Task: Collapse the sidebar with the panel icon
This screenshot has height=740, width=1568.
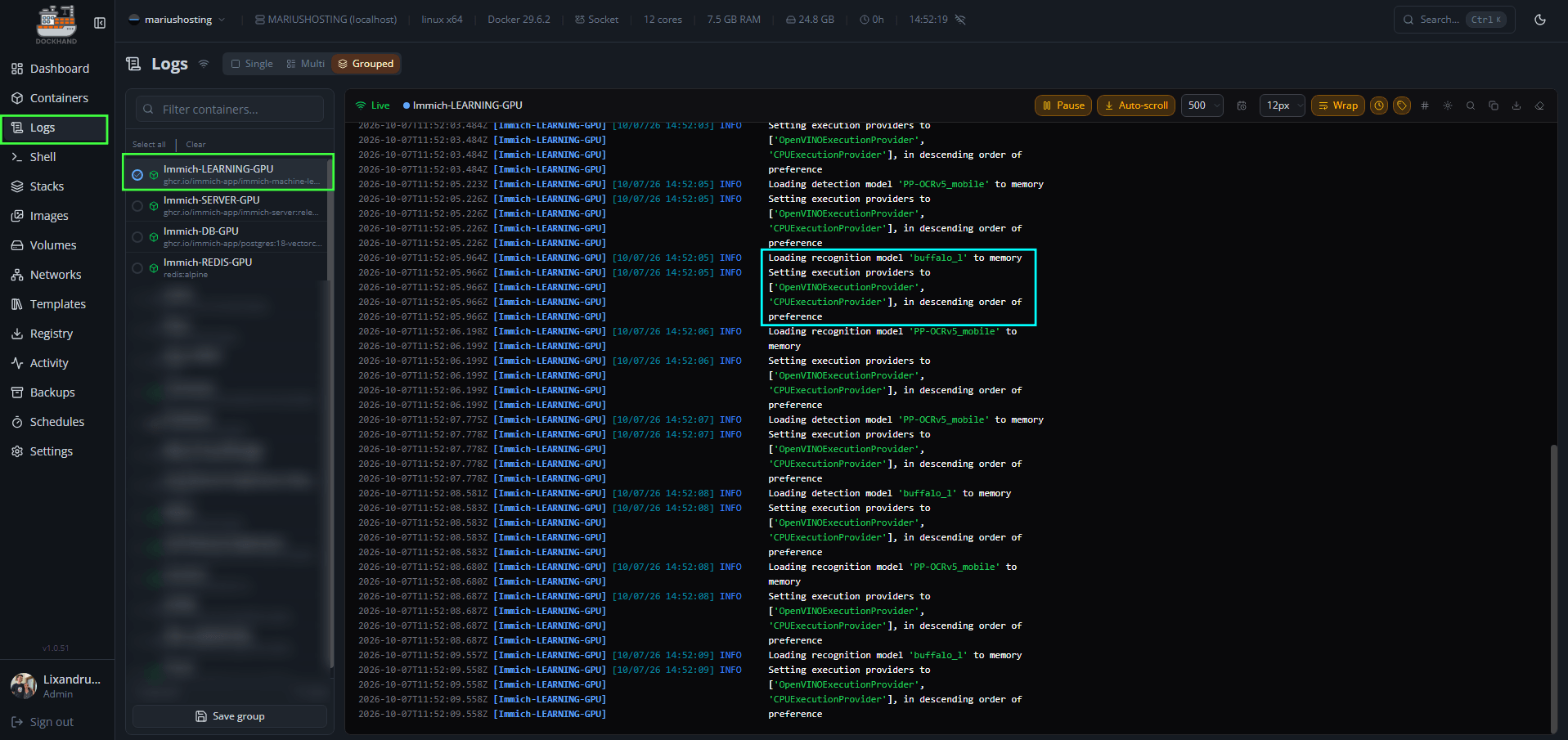Action: click(x=100, y=23)
